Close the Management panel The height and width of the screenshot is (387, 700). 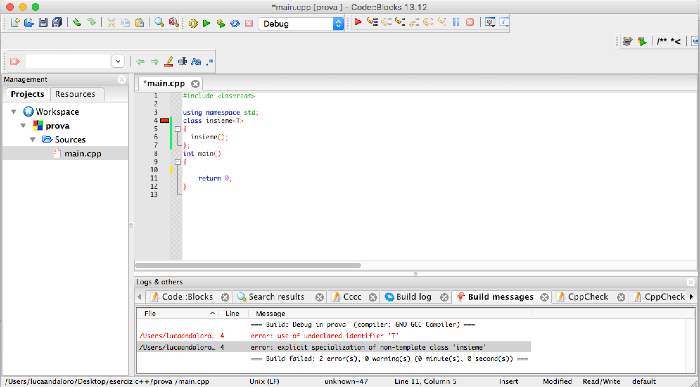122,79
